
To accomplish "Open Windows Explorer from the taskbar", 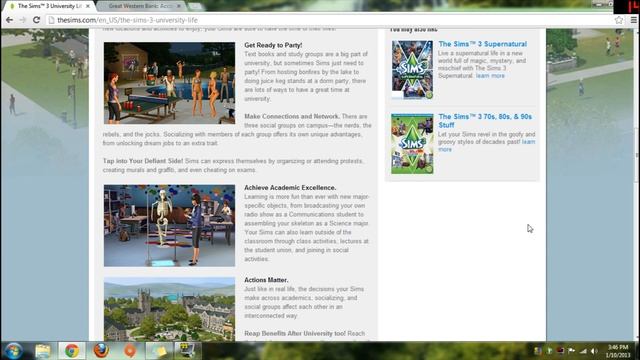I will tap(43, 351).
